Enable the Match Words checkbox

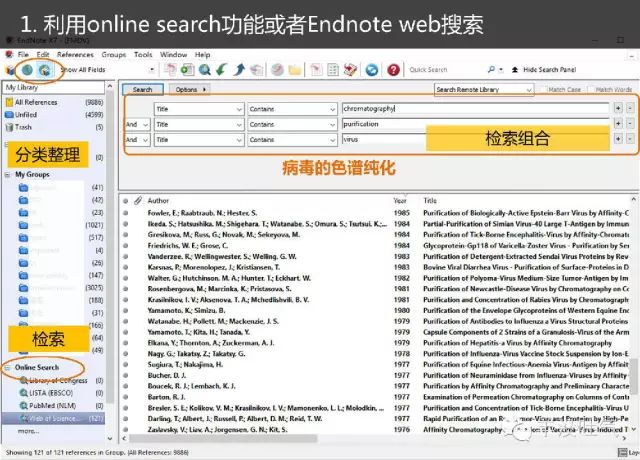click(589, 90)
